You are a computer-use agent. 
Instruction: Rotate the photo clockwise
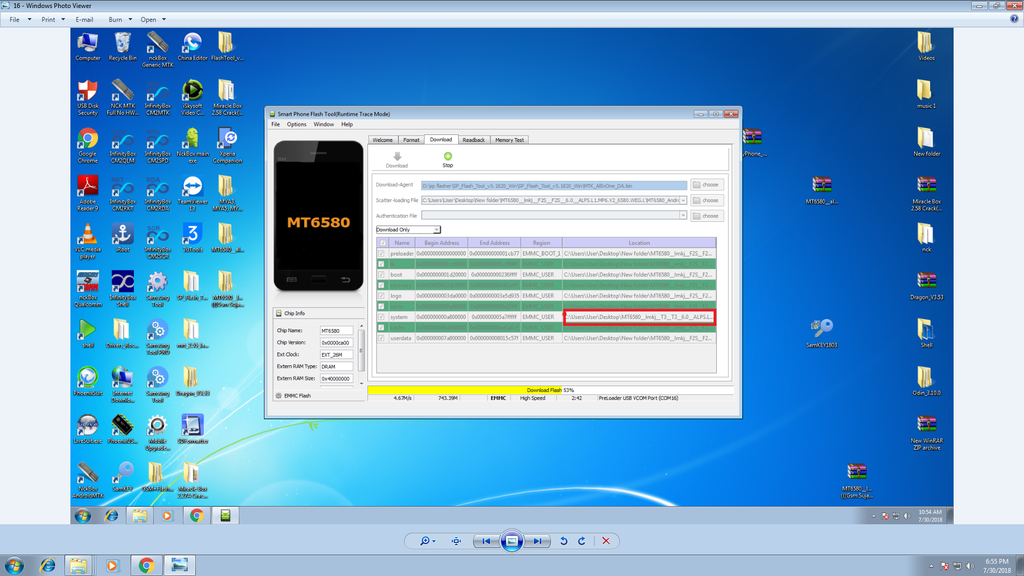coord(581,541)
